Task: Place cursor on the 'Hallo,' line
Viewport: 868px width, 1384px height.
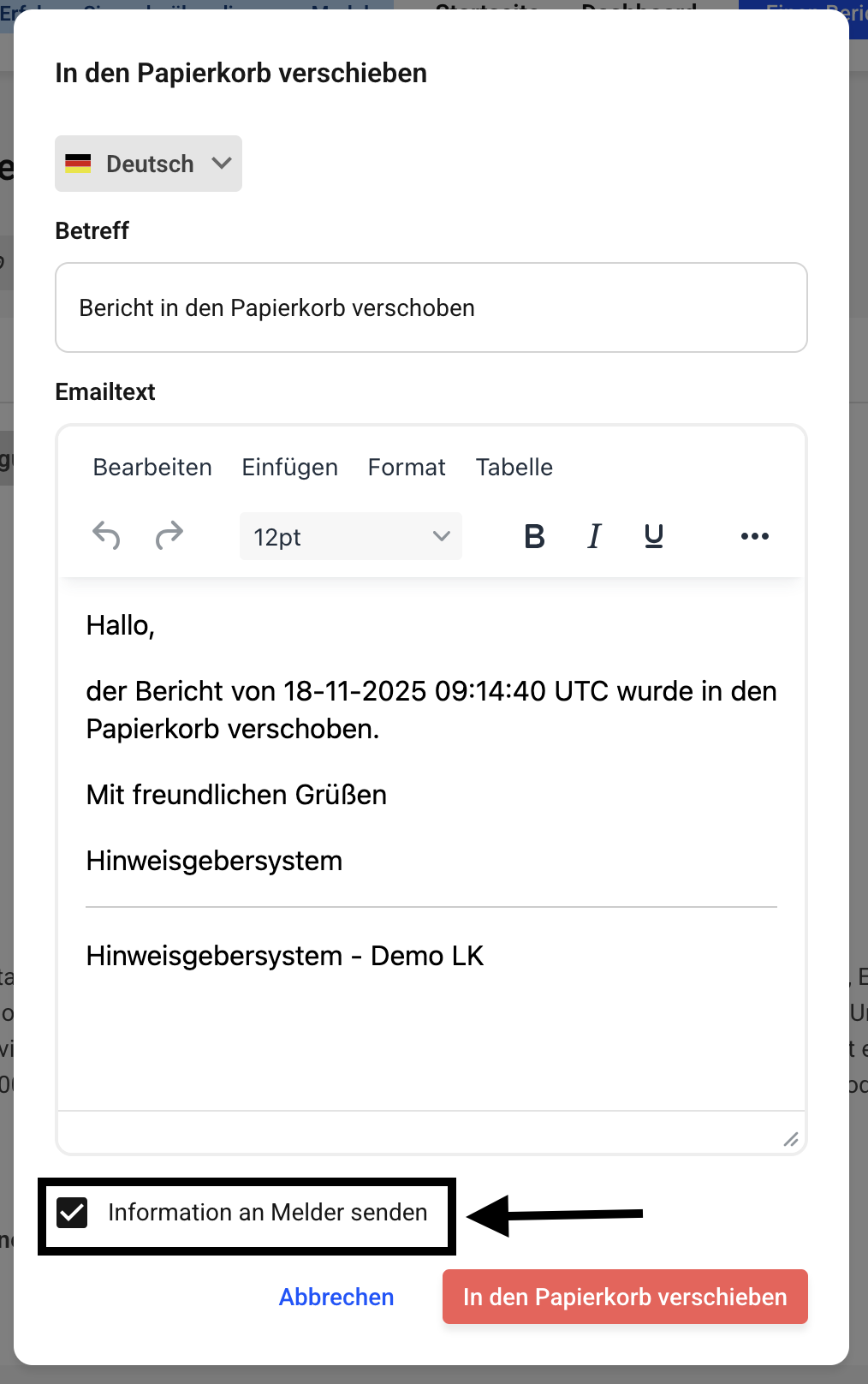Action: point(121,626)
